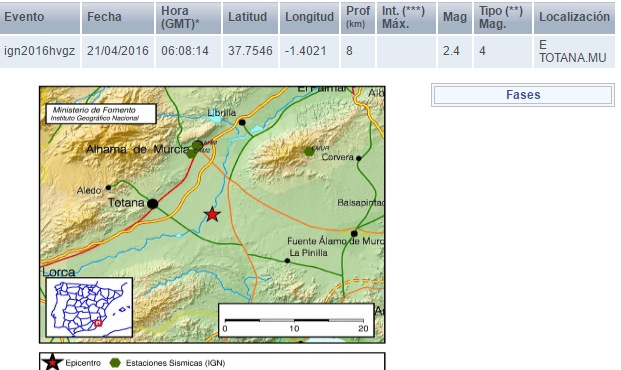
Task: Click event ID ign2016hvgz cell
Action: [40, 51]
